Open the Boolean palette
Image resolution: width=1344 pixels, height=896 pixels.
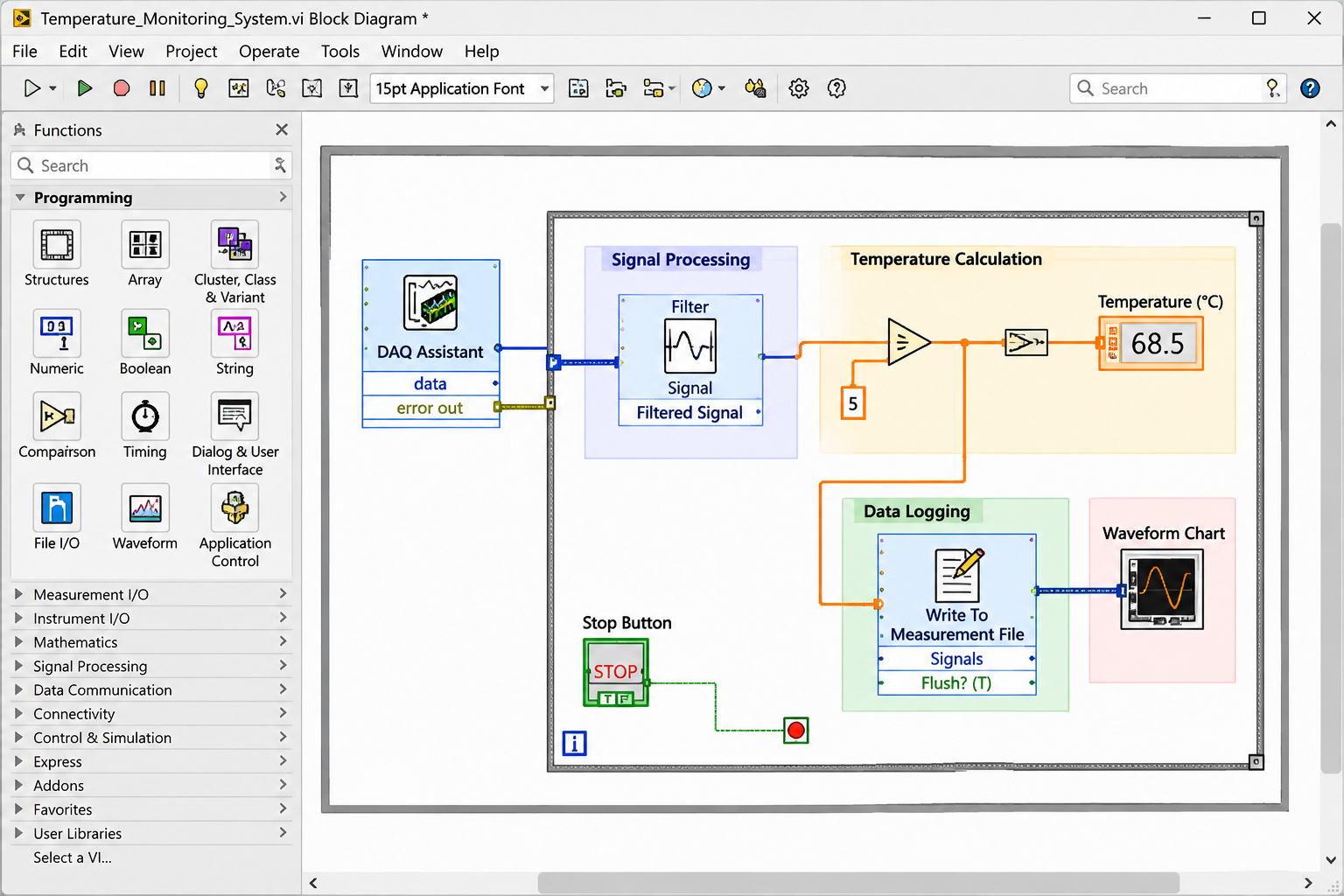pyautogui.click(x=145, y=333)
